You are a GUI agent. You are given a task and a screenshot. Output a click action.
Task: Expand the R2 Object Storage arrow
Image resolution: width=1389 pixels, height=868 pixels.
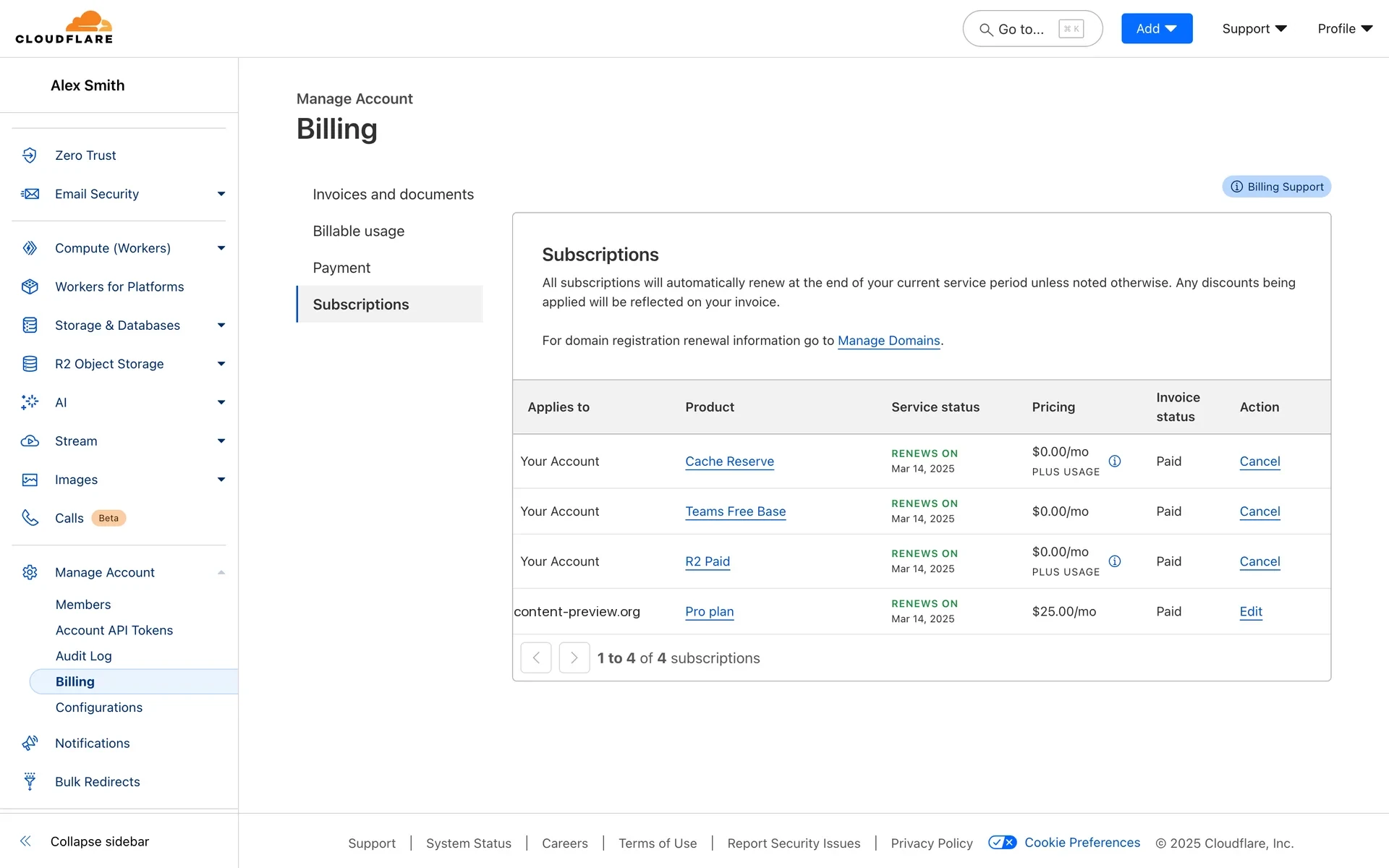[x=221, y=364]
